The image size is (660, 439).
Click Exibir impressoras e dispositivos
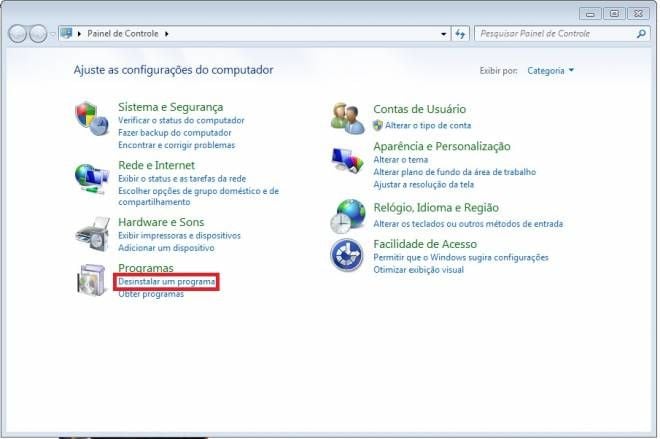tap(179, 235)
